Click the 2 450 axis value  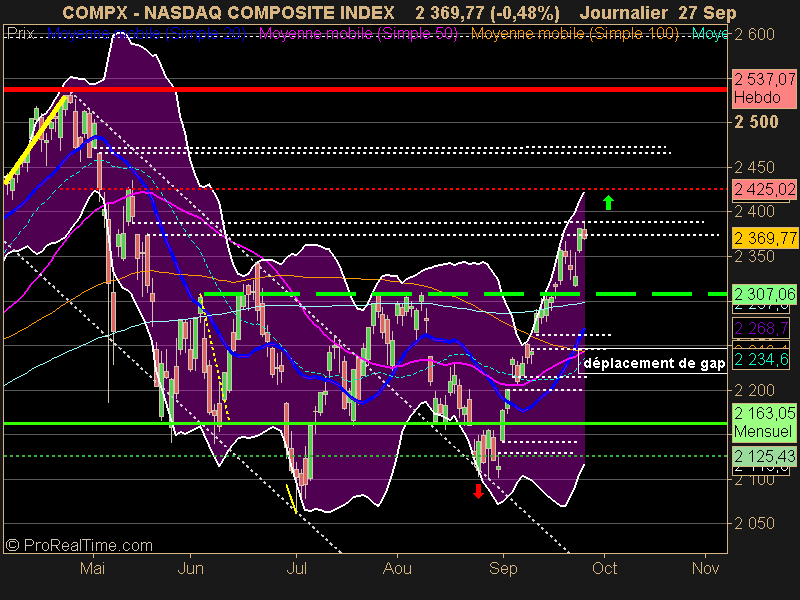pos(755,167)
